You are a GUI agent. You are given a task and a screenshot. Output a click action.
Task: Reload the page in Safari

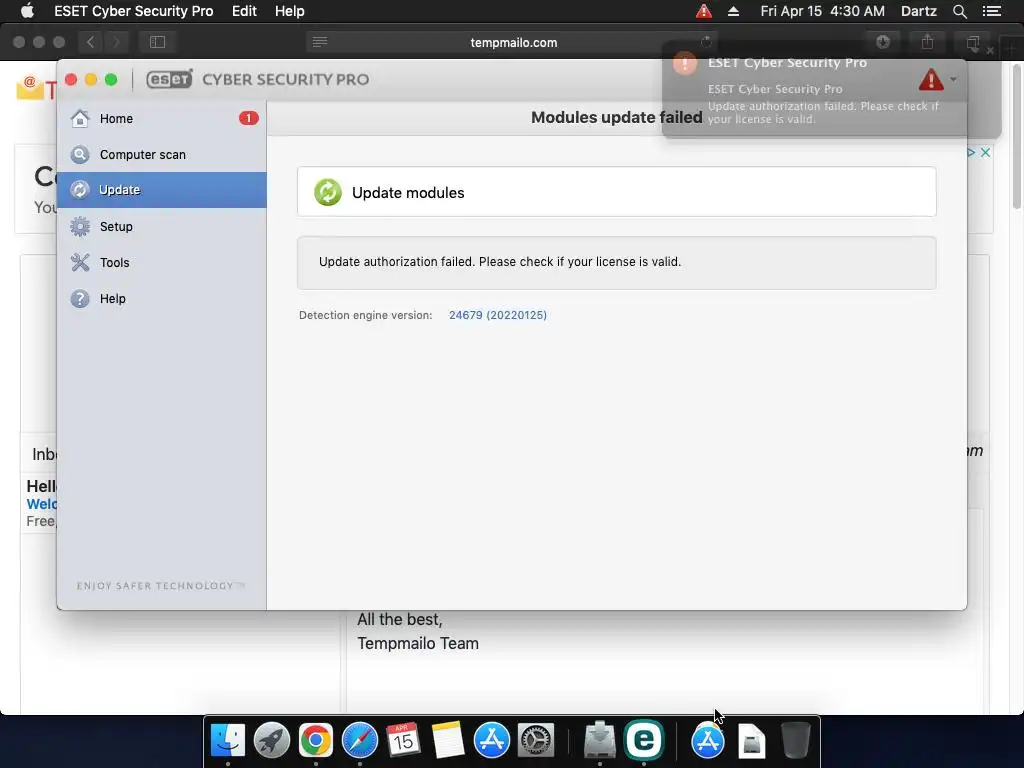[706, 42]
